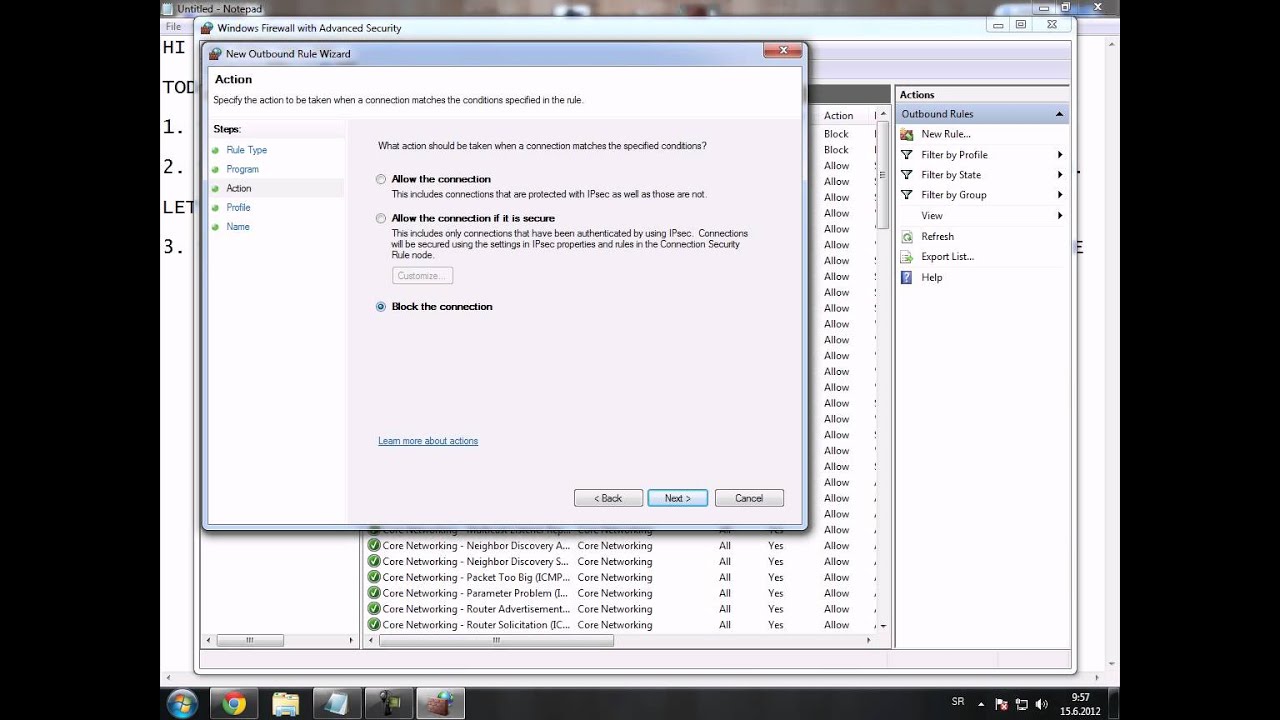The height and width of the screenshot is (720, 1280).
Task: Click the rules list scroll down arrow
Action: [x=882, y=626]
